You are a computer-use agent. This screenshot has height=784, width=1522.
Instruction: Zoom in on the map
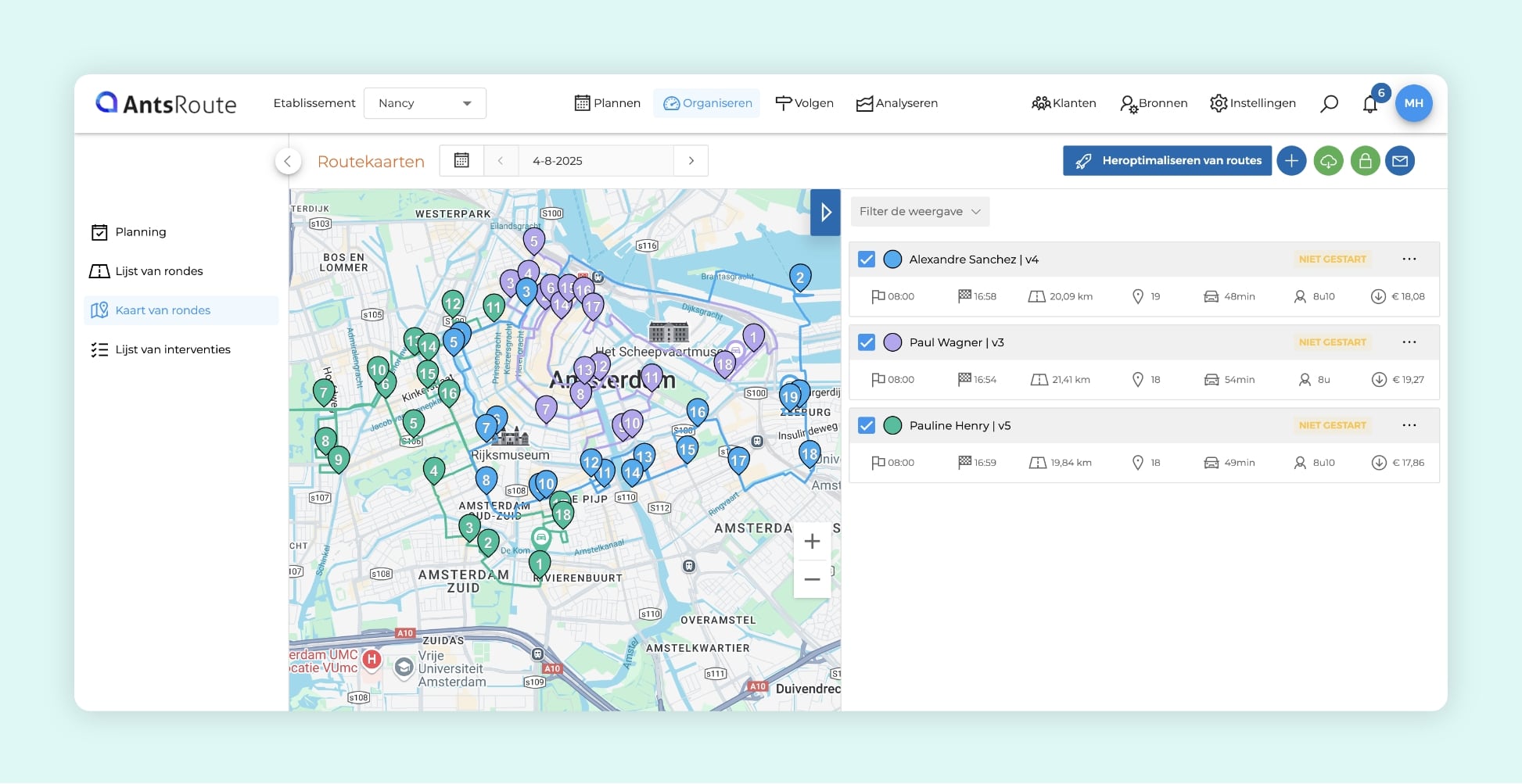(812, 542)
